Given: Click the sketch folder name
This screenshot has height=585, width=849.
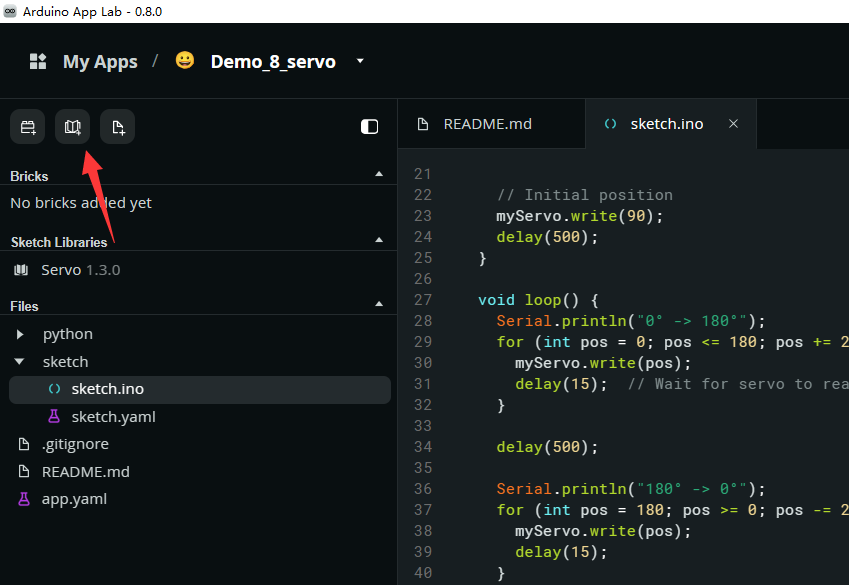Looking at the screenshot, I should 66,361.
